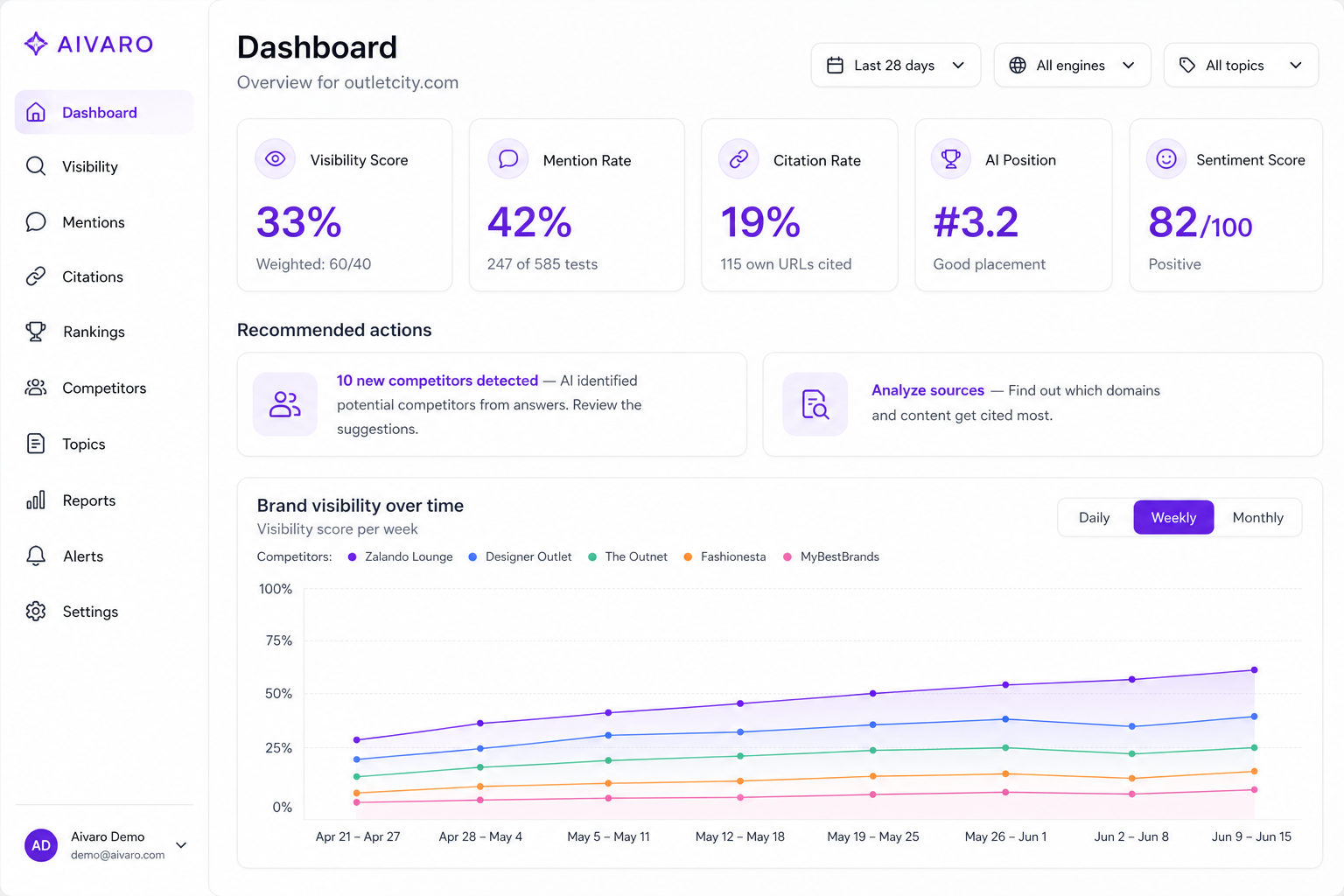Open the All engines dropdown
The width and height of the screenshot is (1344, 896).
pyautogui.click(x=1073, y=66)
